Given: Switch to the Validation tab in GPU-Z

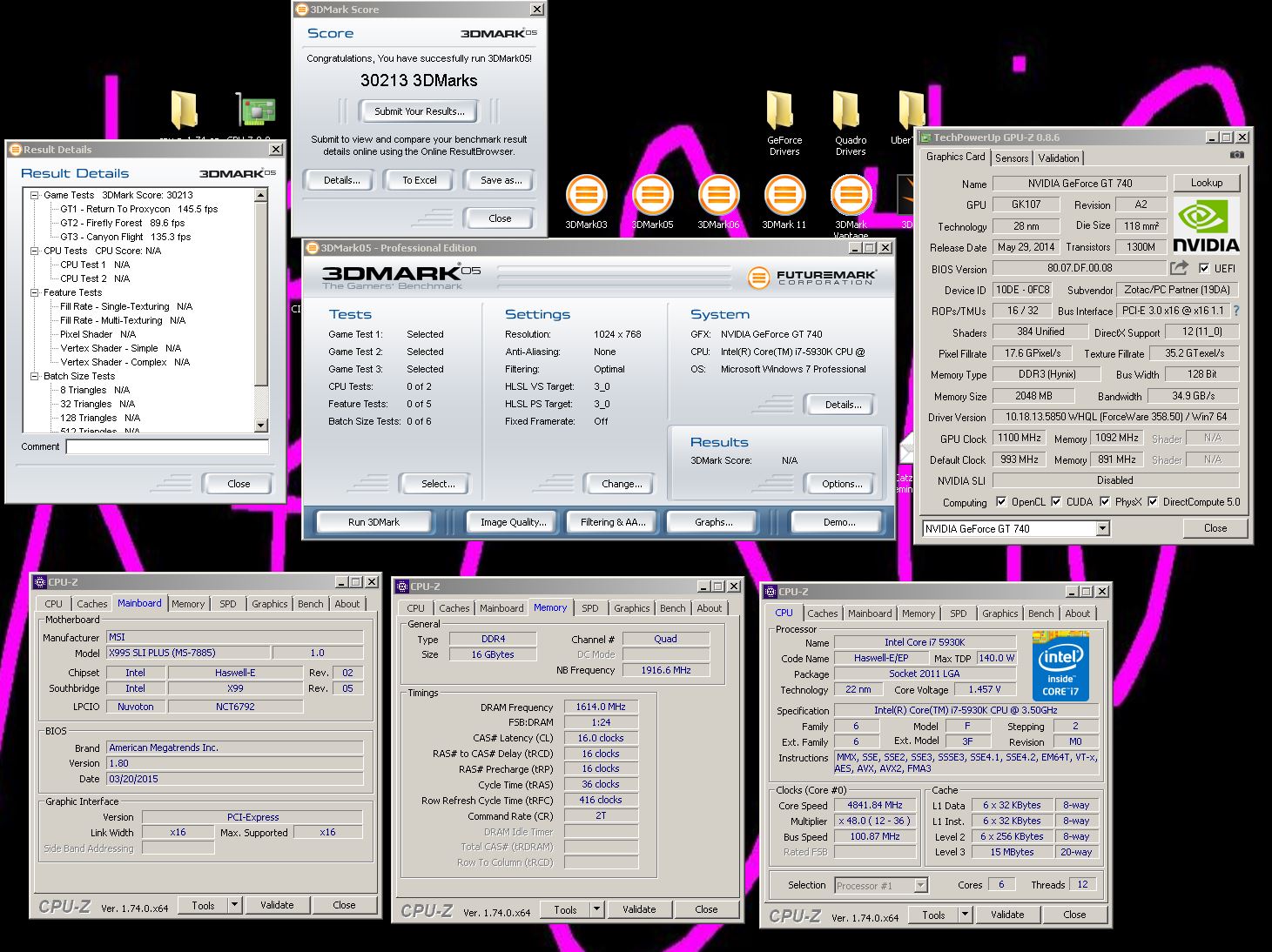Looking at the screenshot, I should [1059, 158].
